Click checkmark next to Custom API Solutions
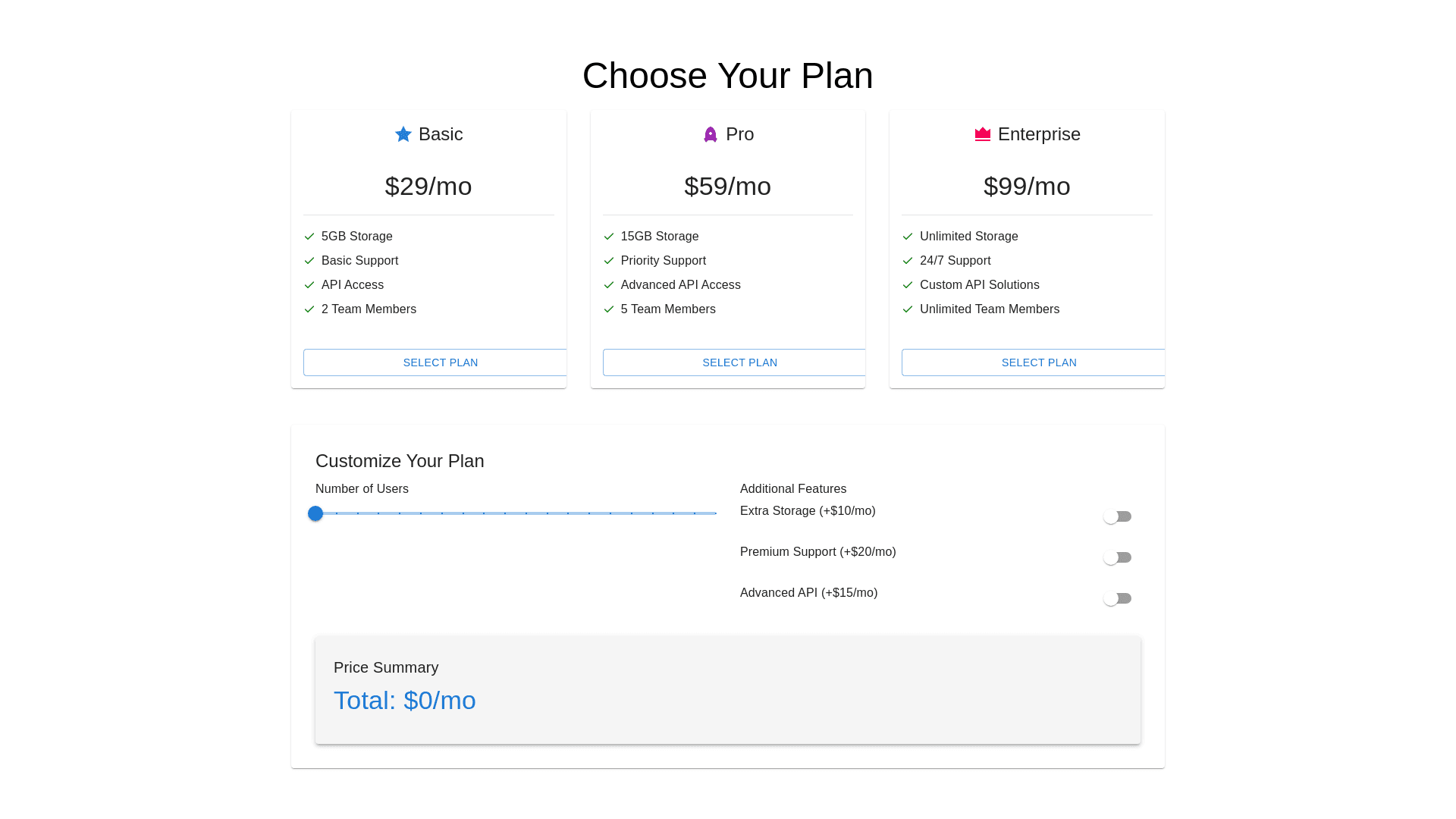 (x=908, y=285)
